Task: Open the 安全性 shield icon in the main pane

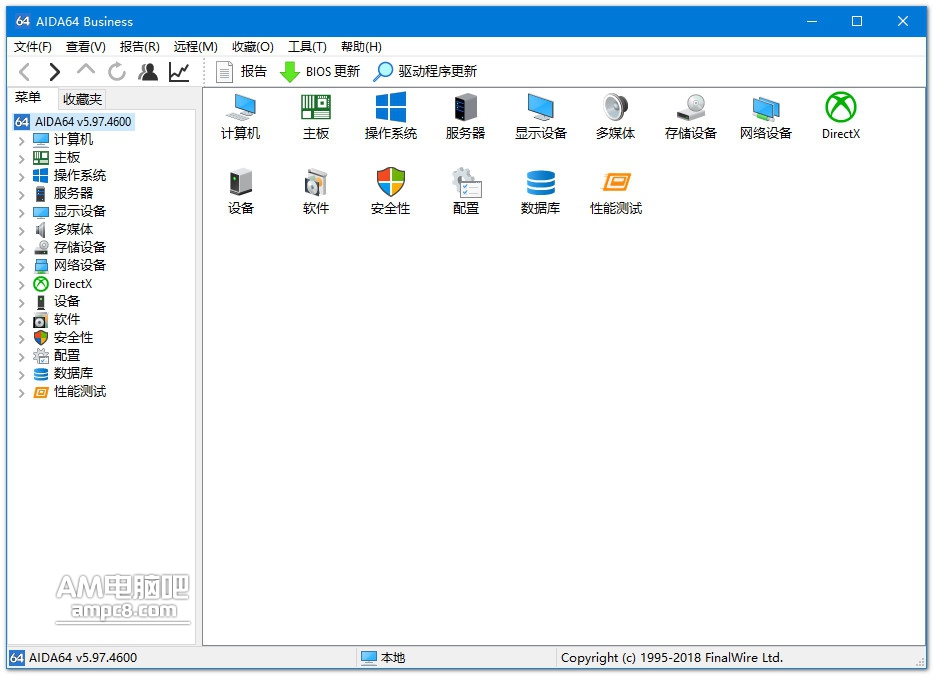Action: coord(390,192)
